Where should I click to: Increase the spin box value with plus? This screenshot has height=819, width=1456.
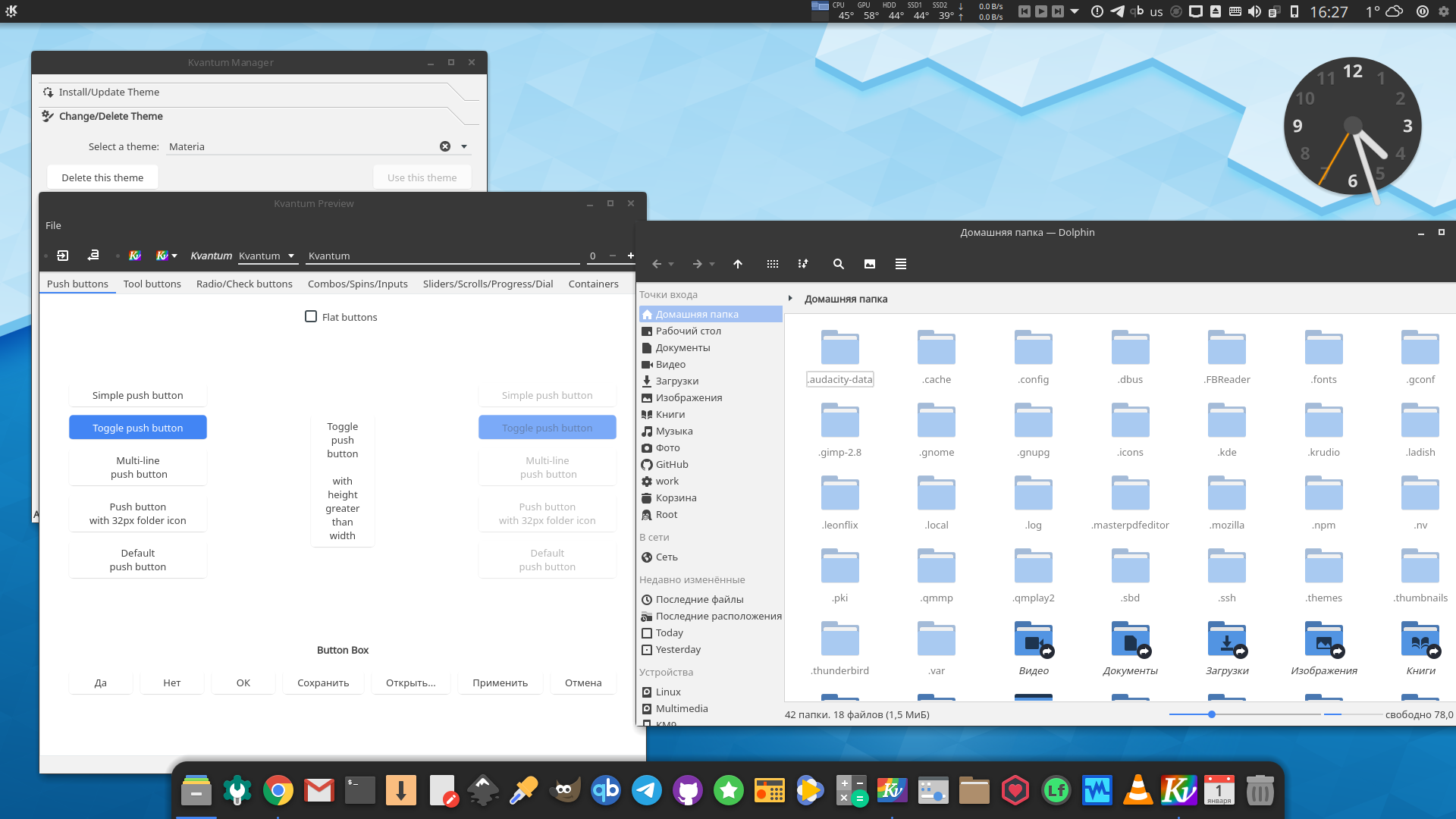(630, 256)
